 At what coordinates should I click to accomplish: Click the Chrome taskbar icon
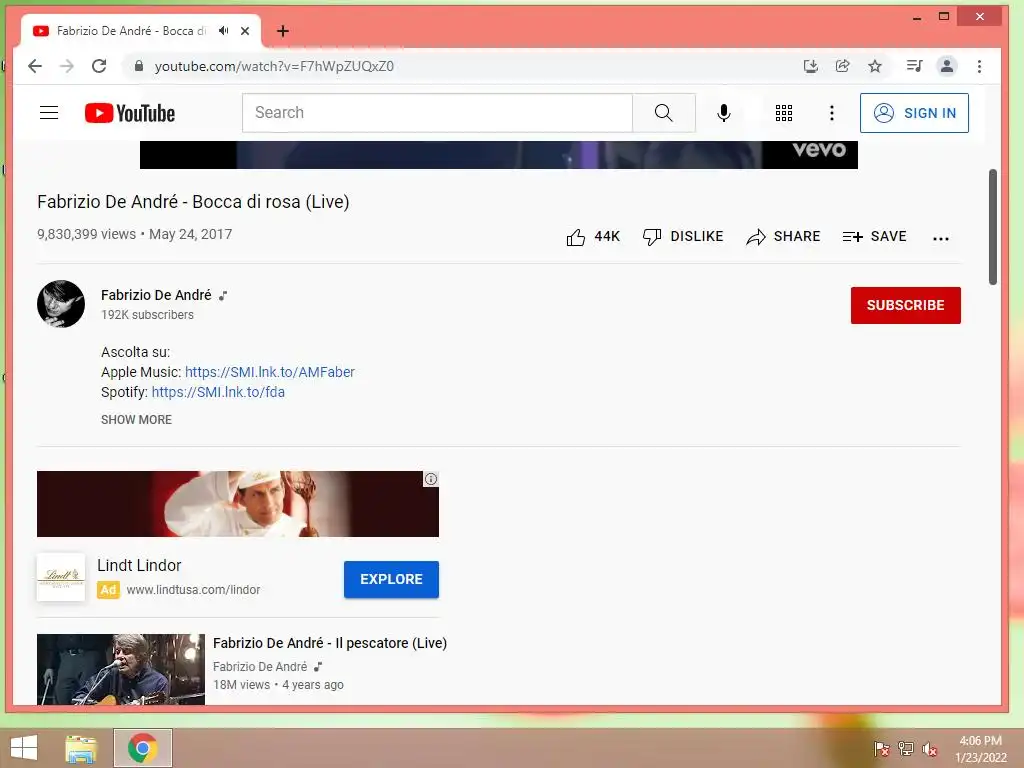[142, 748]
